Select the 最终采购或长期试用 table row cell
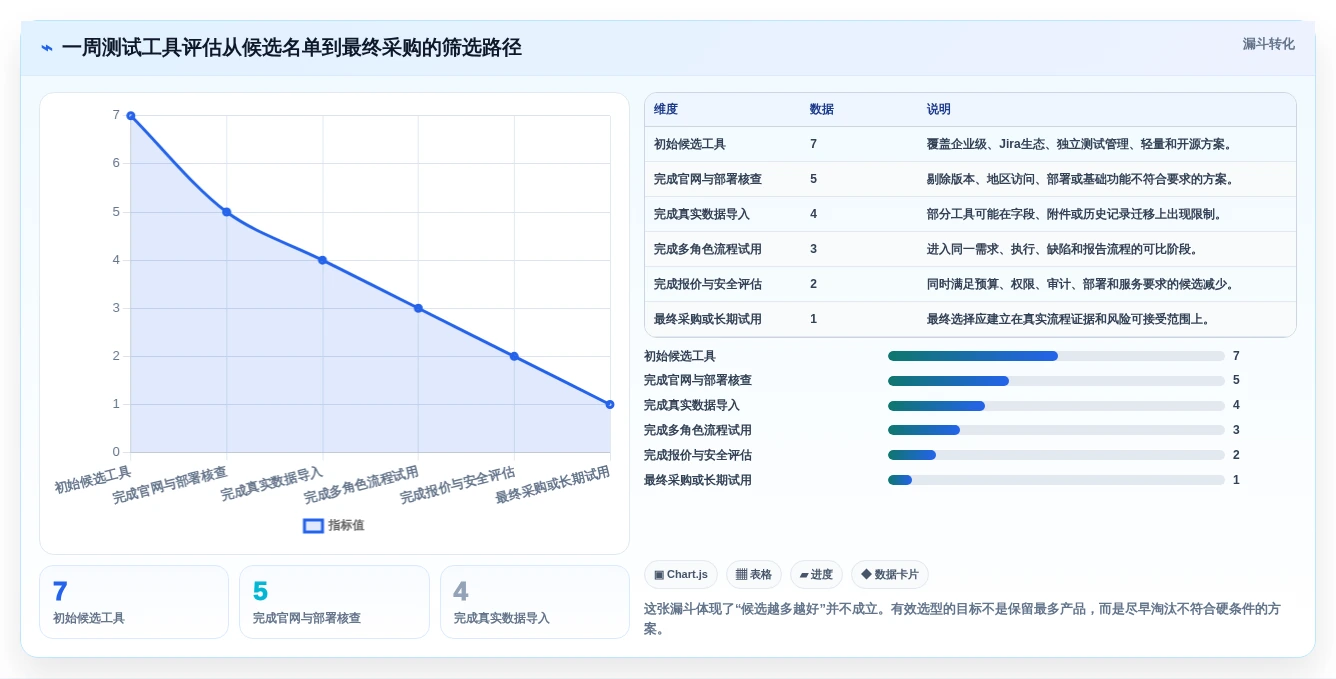 coord(708,319)
